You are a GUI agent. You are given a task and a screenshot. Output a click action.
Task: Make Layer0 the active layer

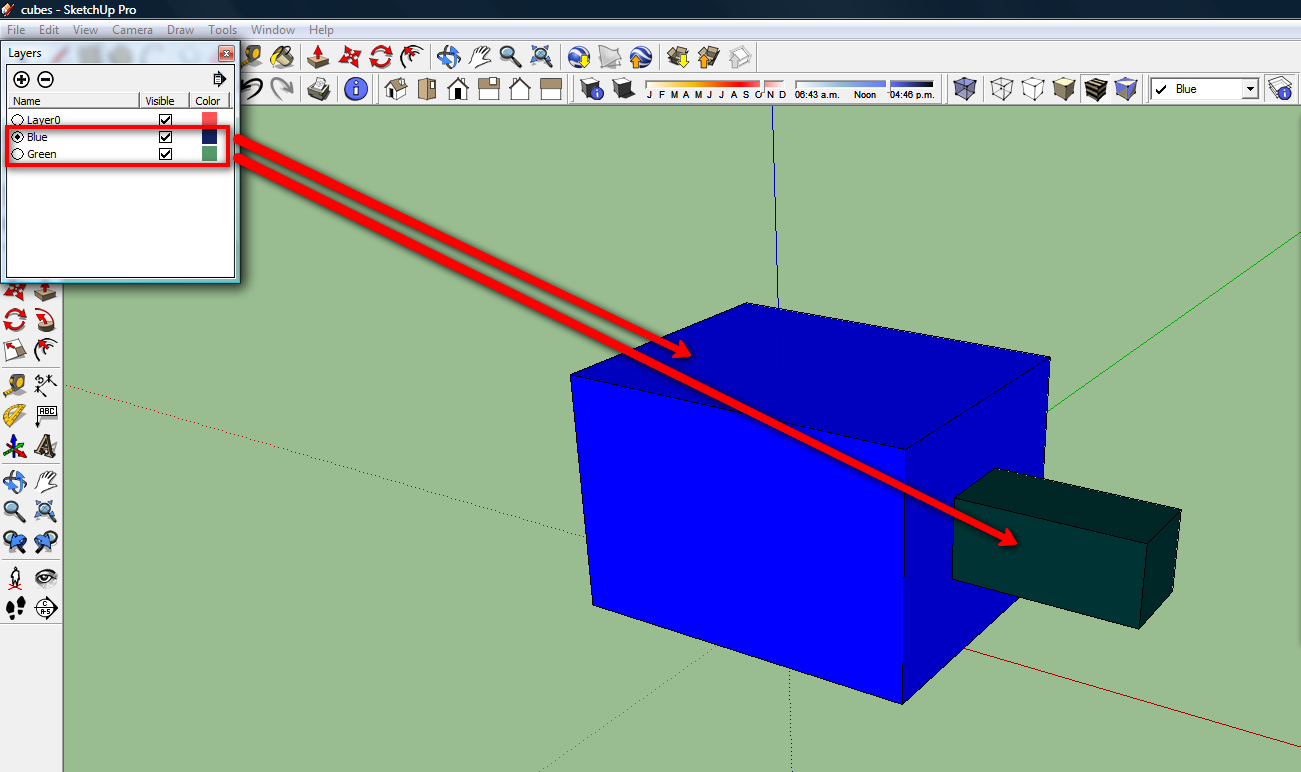tap(17, 120)
